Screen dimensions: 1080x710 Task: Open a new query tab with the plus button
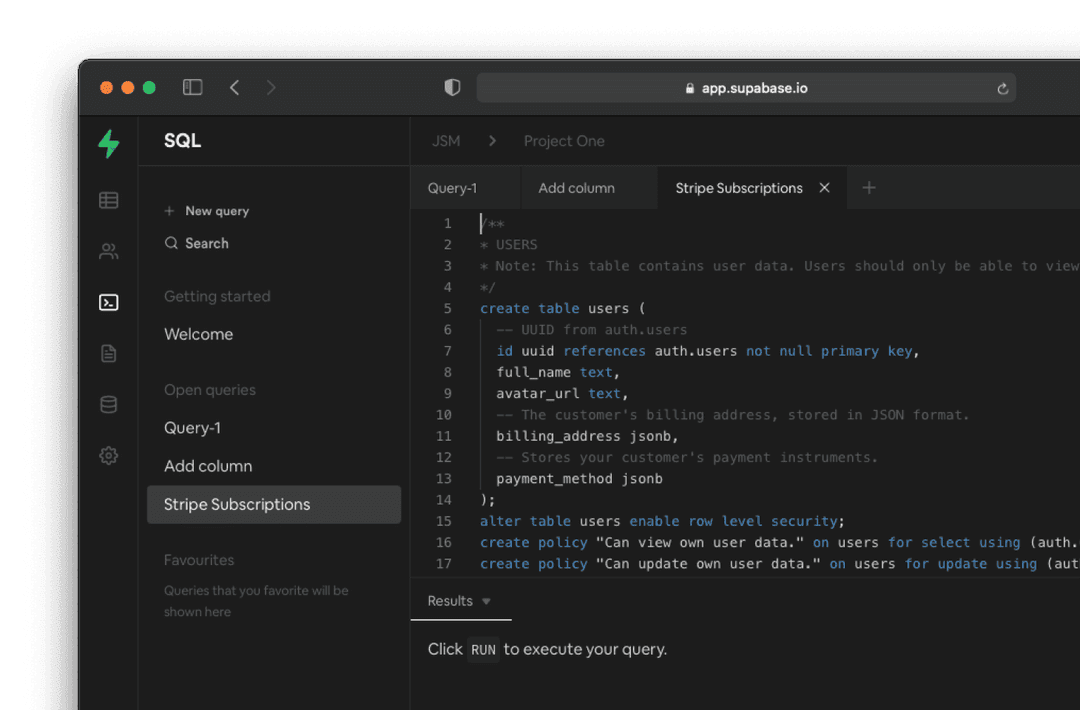point(868,187)
